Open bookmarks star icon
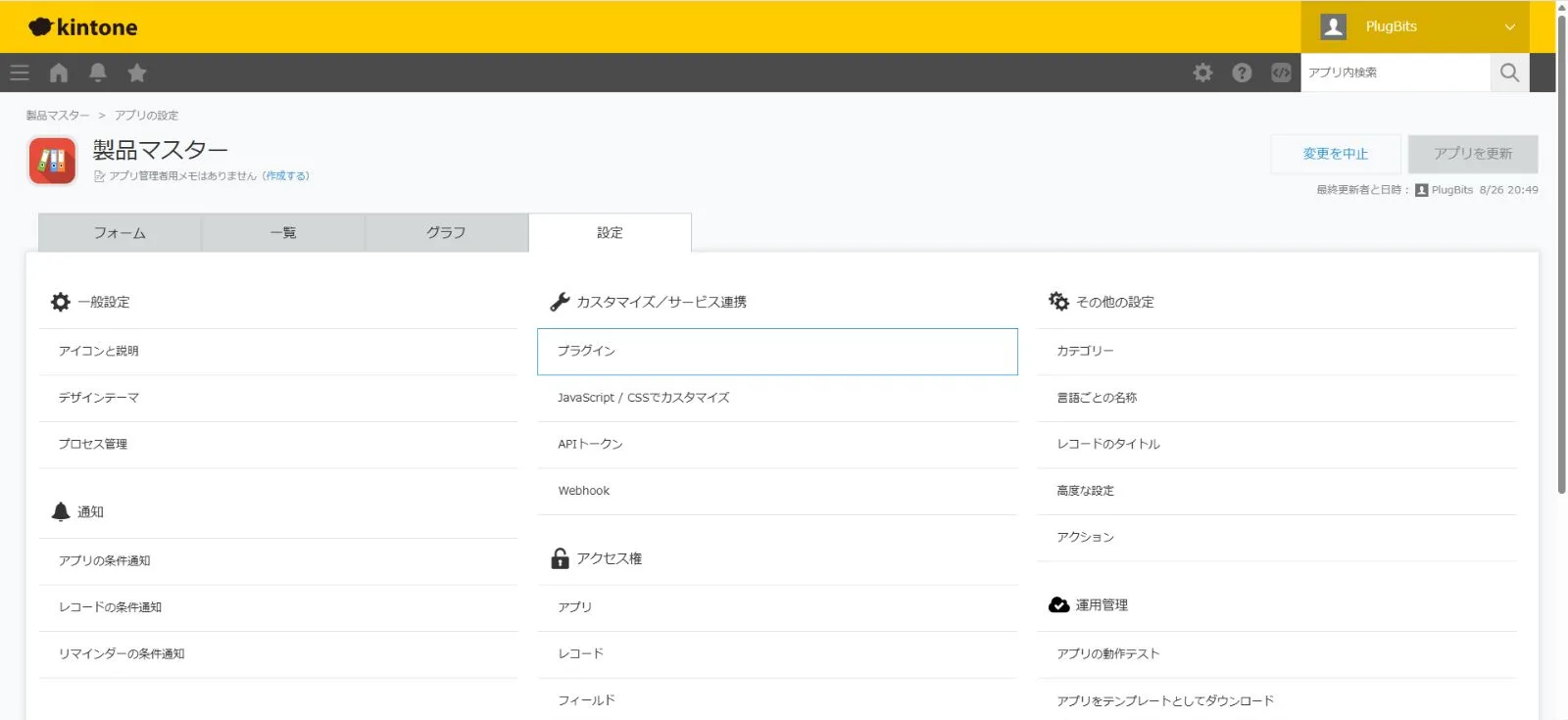Viewport: 1568px width, 720px height. tap(137, 72)
